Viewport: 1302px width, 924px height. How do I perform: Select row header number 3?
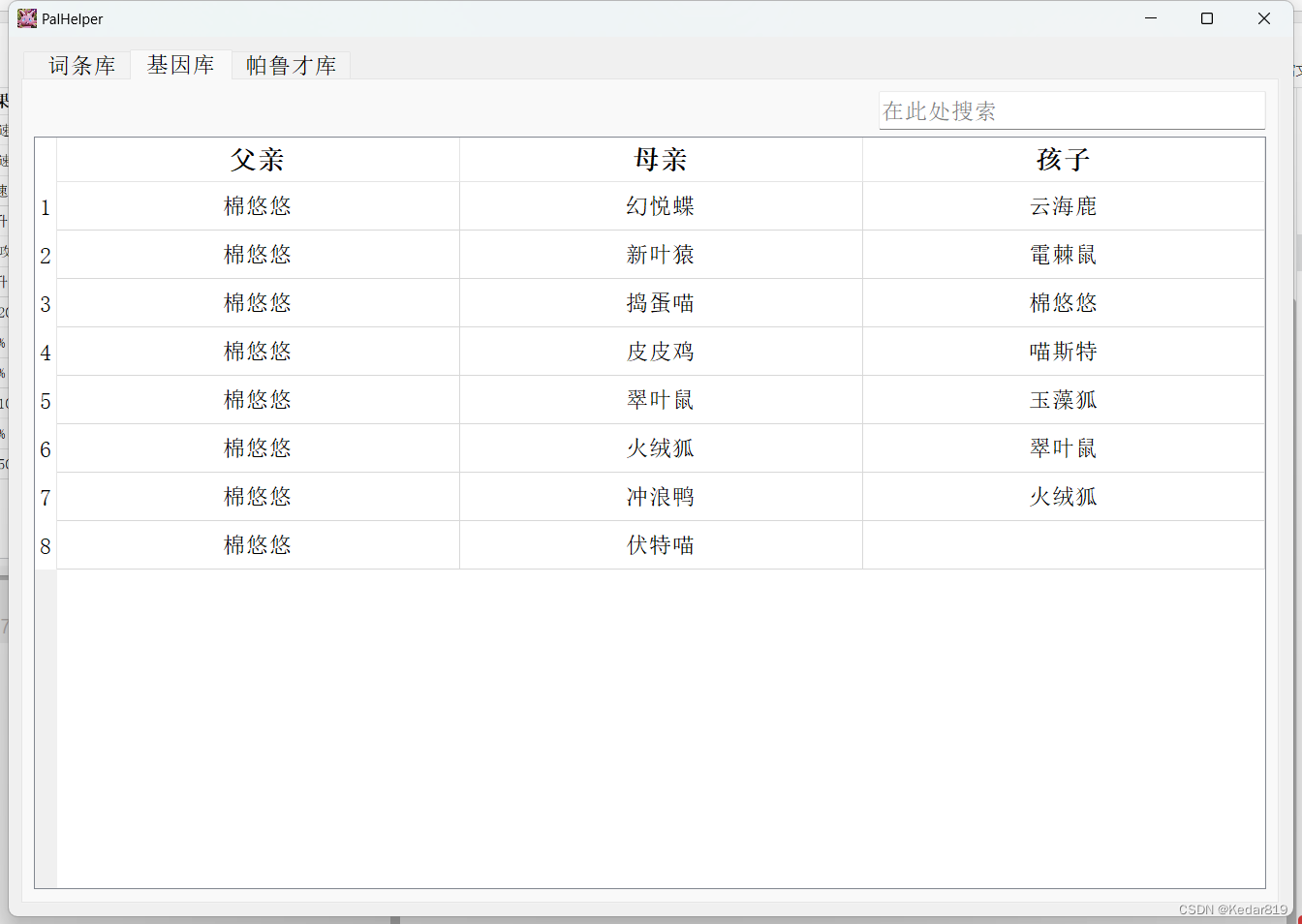click(46, 303)
